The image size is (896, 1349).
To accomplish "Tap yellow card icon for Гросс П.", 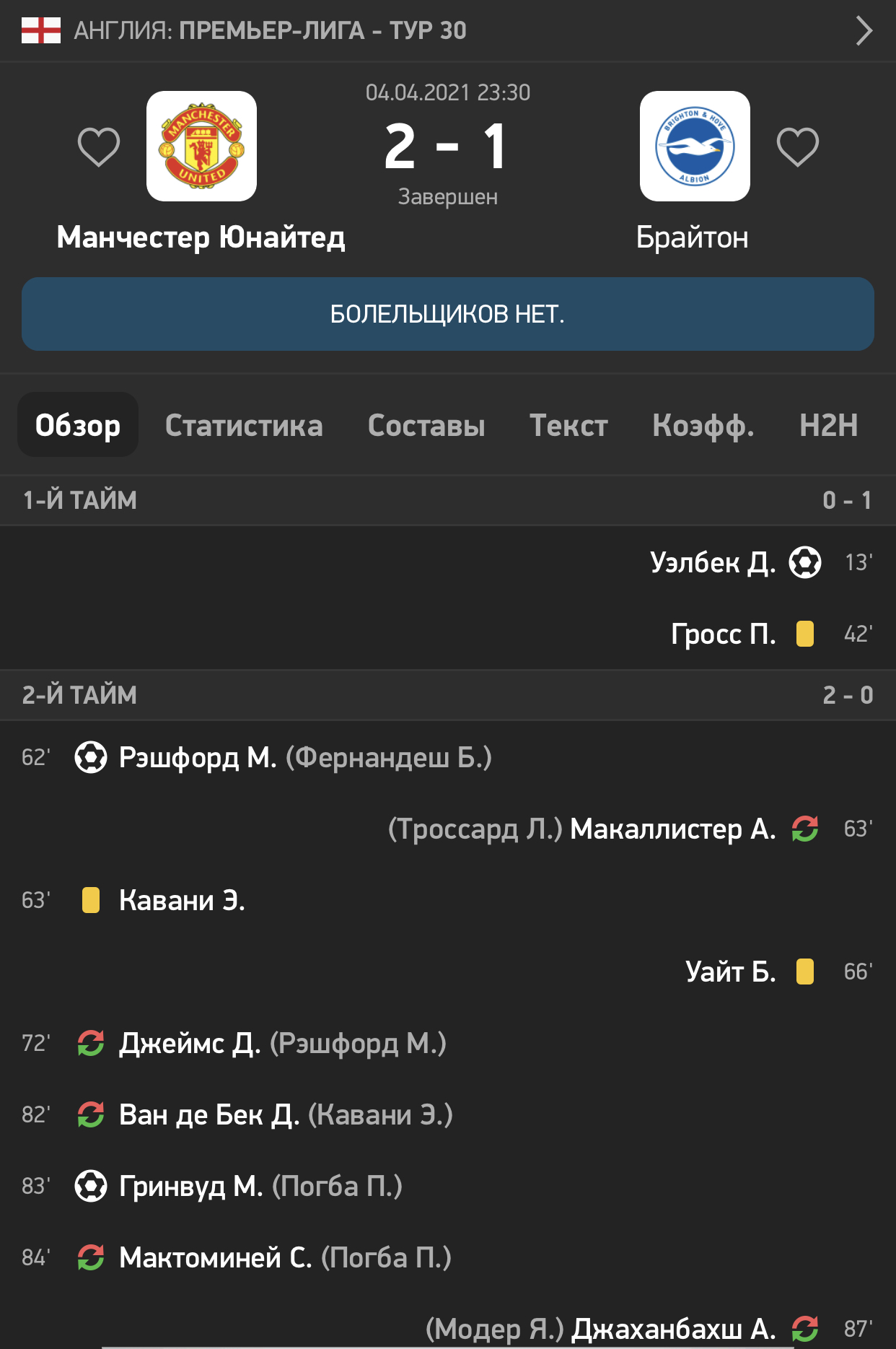I will pyautogui.click(x=805, y=634).
